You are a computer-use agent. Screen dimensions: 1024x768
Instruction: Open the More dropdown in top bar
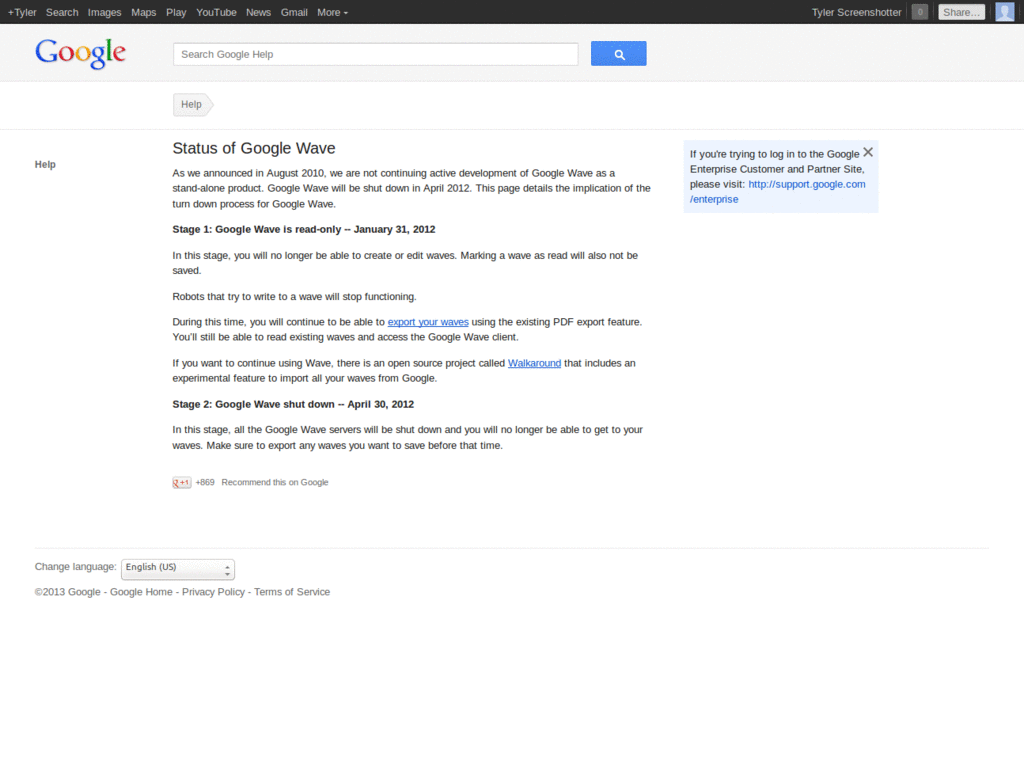click(332, 12)
